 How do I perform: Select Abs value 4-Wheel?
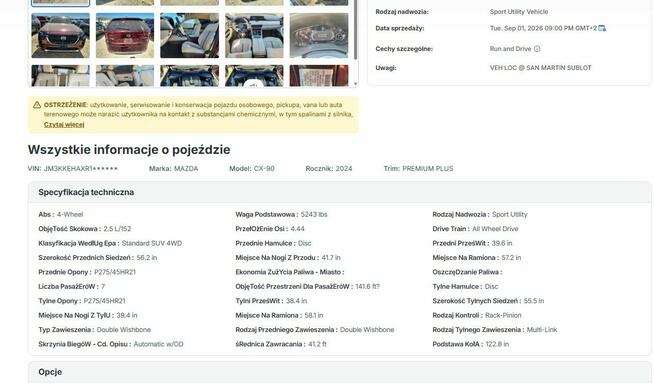click(x=70, y=214)
